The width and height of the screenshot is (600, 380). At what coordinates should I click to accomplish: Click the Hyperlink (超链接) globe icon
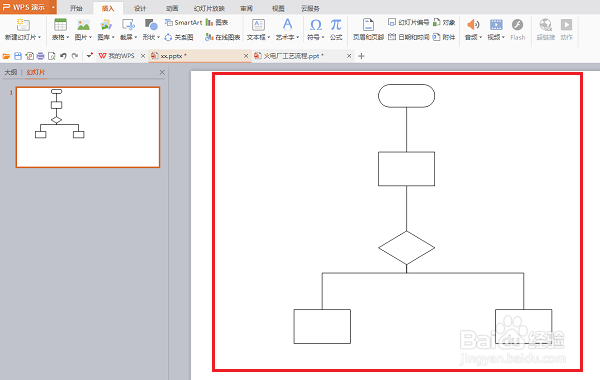[545, 25]
